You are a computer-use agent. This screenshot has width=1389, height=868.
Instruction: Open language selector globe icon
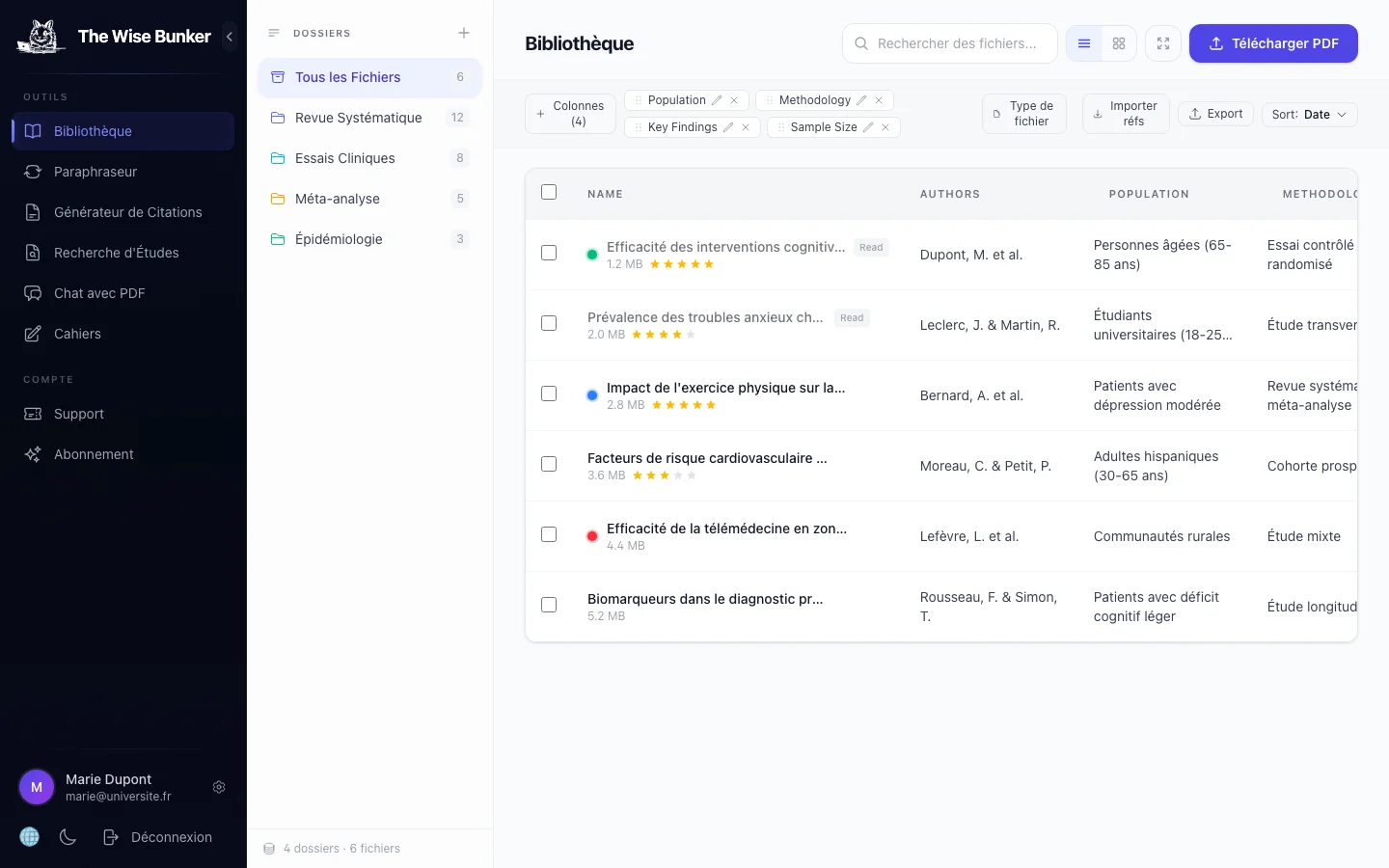coord(29,836)
